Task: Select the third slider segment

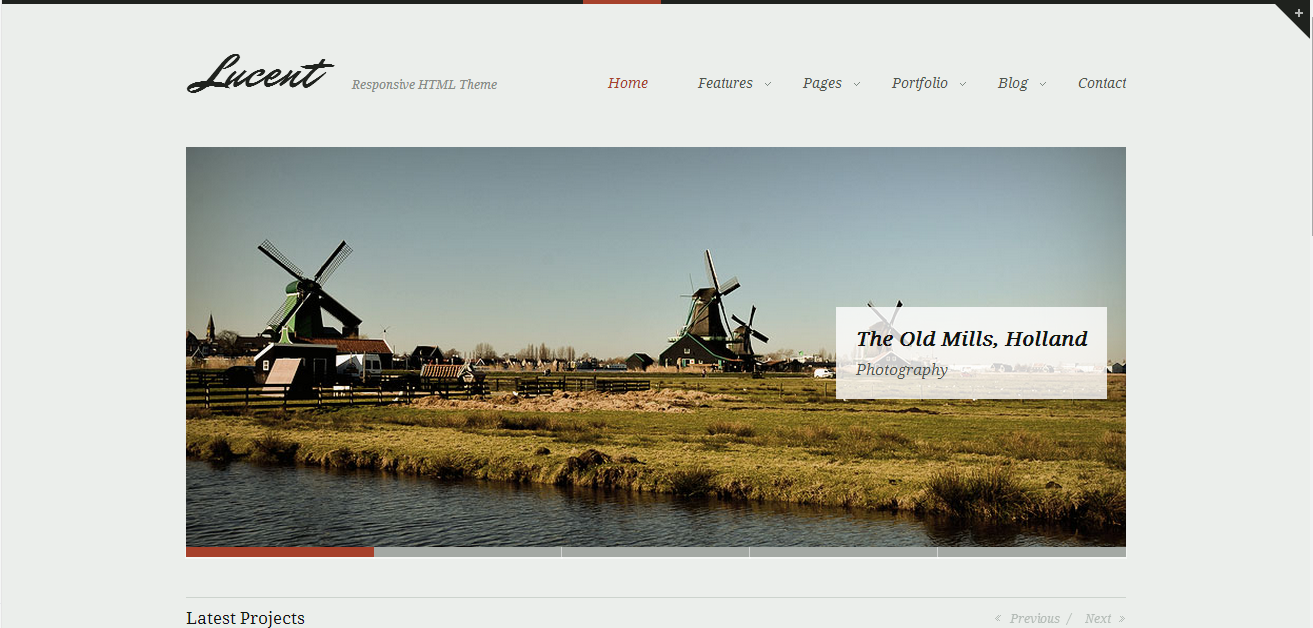Action: 656,552
